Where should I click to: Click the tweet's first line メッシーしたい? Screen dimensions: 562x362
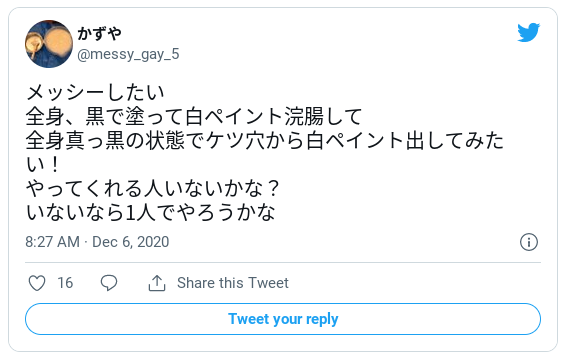click(95, 92)
